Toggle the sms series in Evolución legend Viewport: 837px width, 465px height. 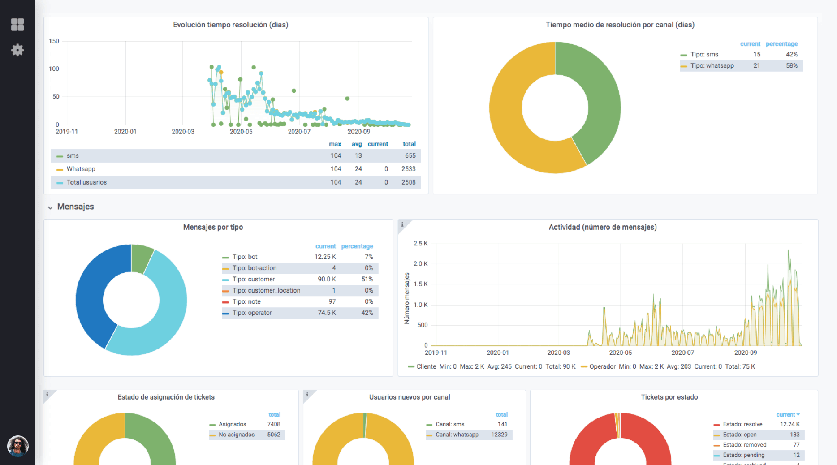pyautogui.click(x=73, y=156)
